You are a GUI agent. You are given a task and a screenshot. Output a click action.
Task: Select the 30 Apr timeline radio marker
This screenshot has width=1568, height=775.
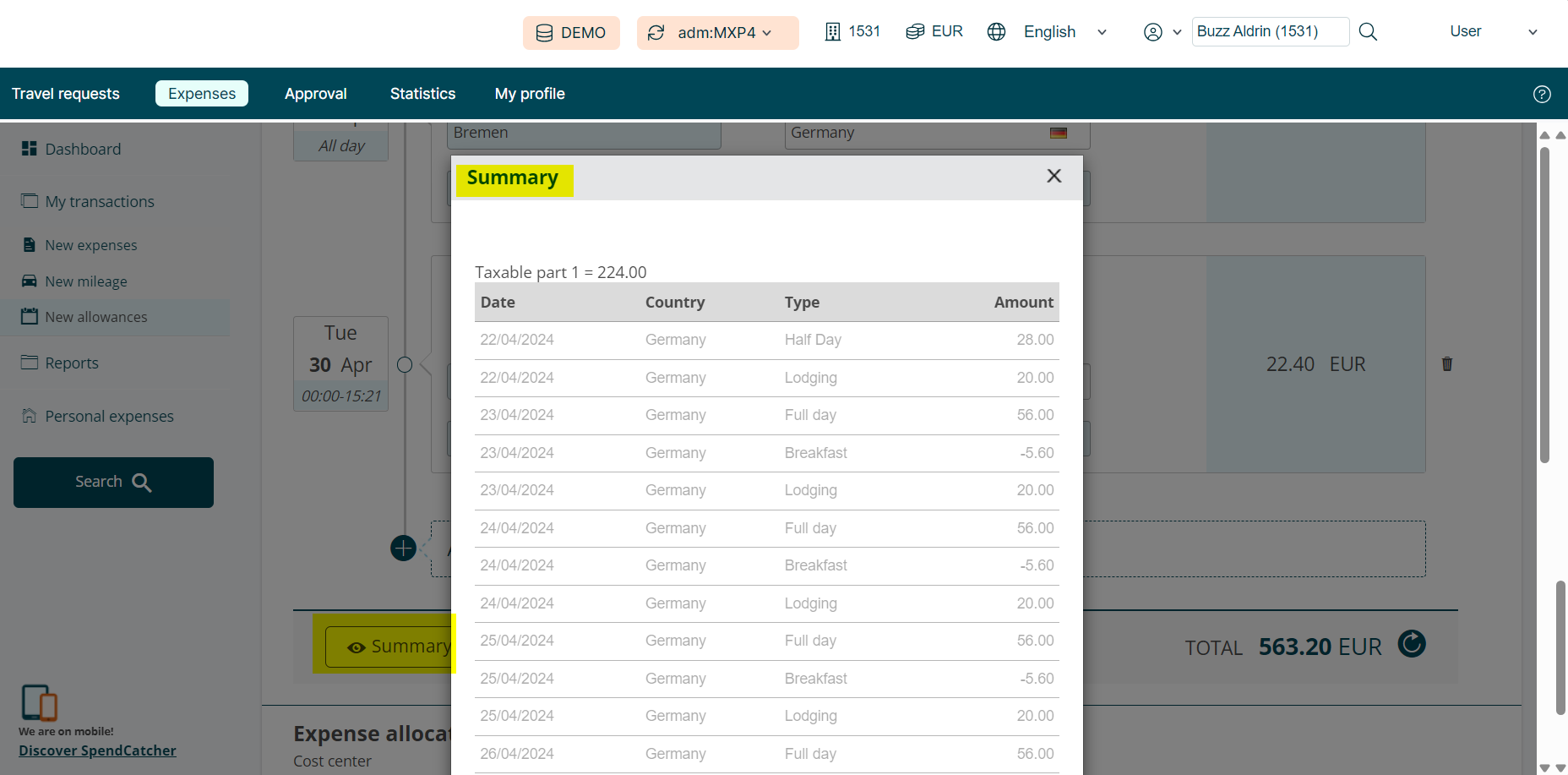[x=405, y=365]
